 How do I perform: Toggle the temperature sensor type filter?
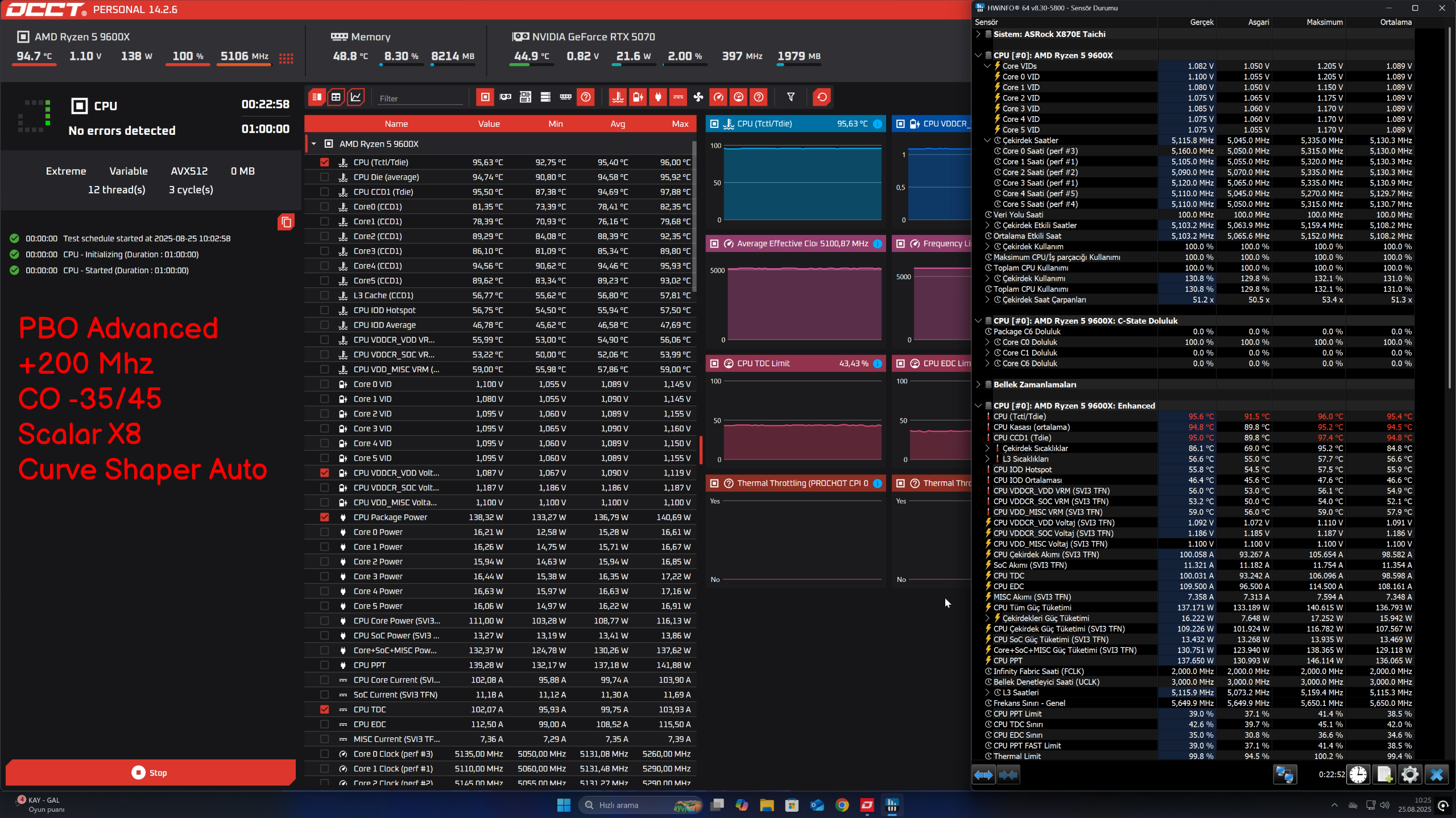[x=618, y=97]
